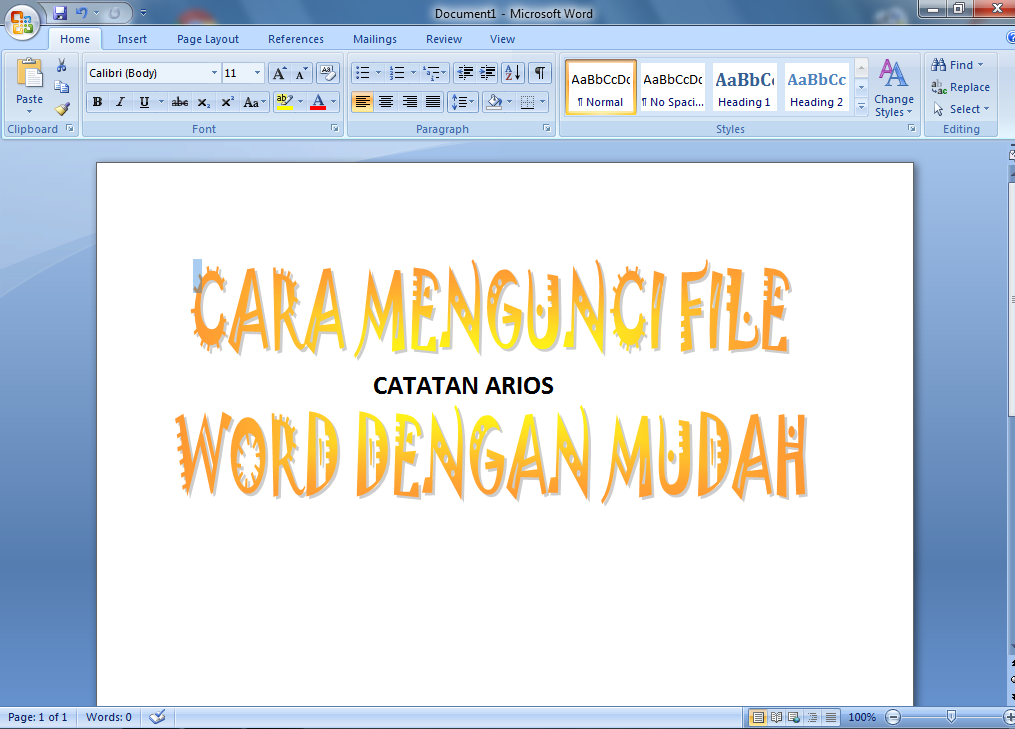1015x729 pixels.
Task: Click the Redo icon
Action: point(115,12)
